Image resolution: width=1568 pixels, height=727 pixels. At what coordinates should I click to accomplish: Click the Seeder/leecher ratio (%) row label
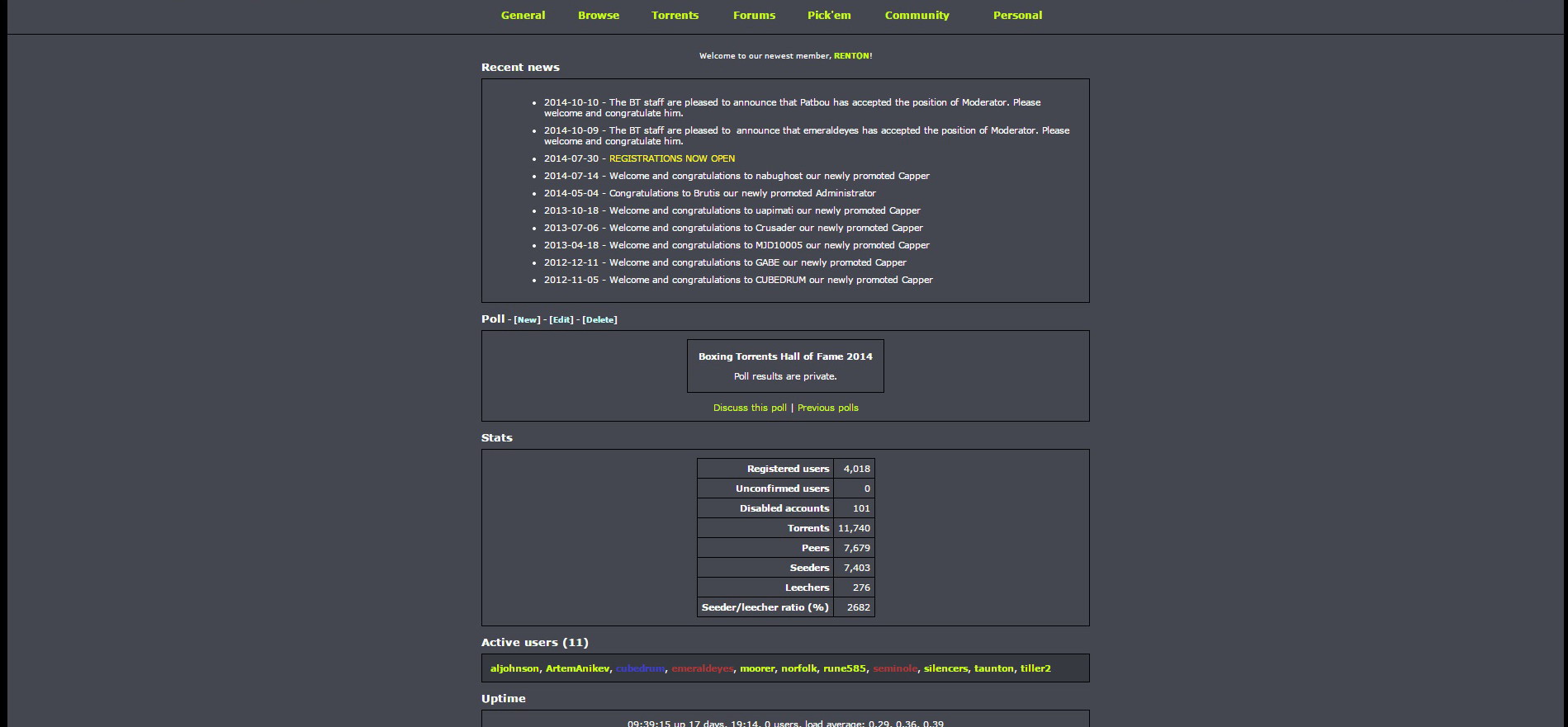tap(765, 607)
